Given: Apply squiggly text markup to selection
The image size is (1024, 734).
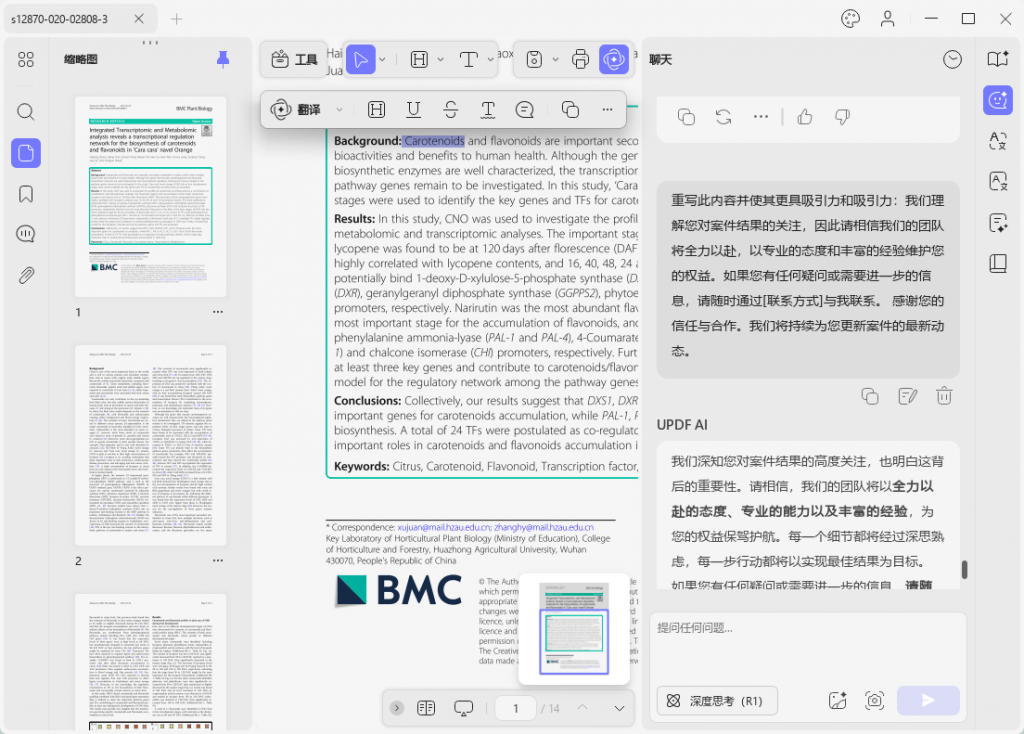Looking at the screenshot, I should 488,110.
